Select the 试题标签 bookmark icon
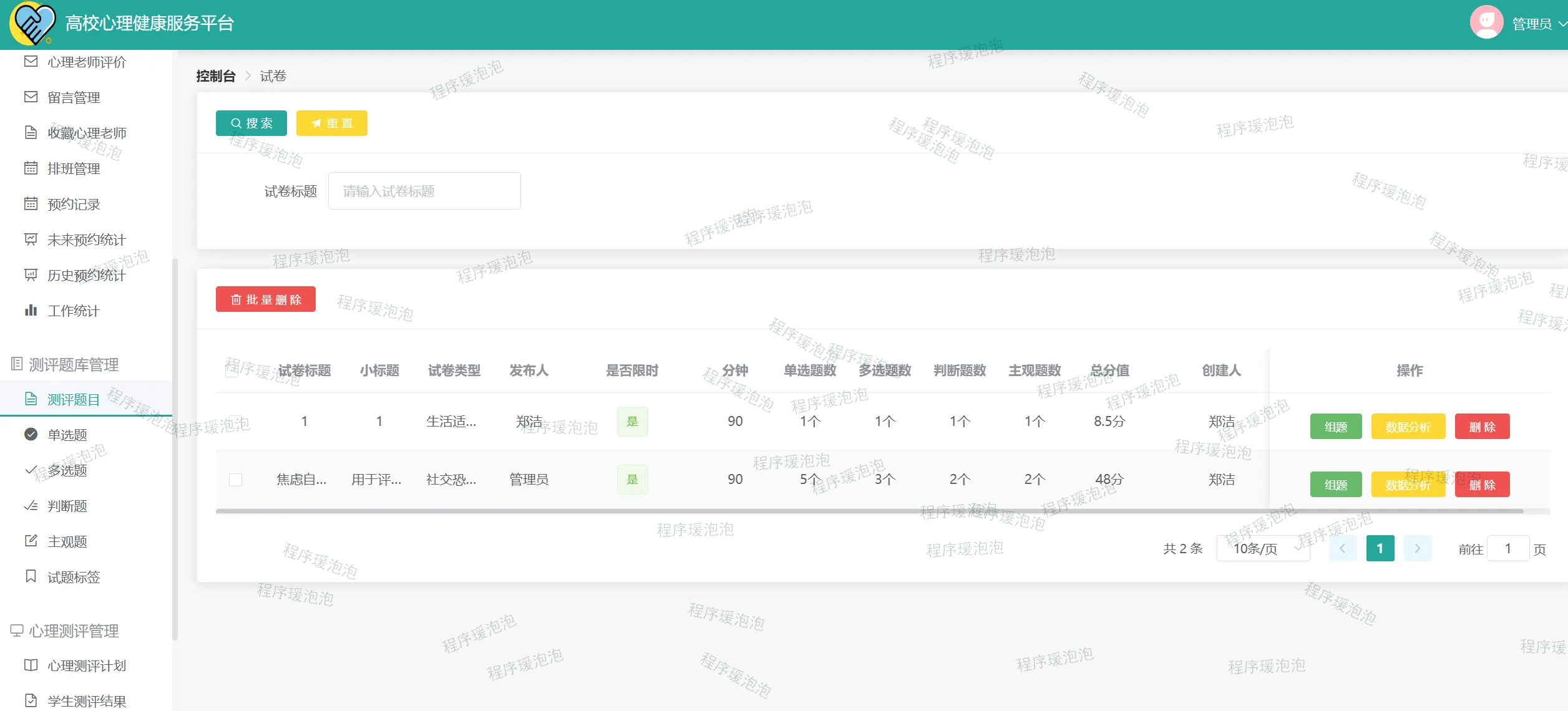This screenshot has width=1568, height=711. coord(31,576)
